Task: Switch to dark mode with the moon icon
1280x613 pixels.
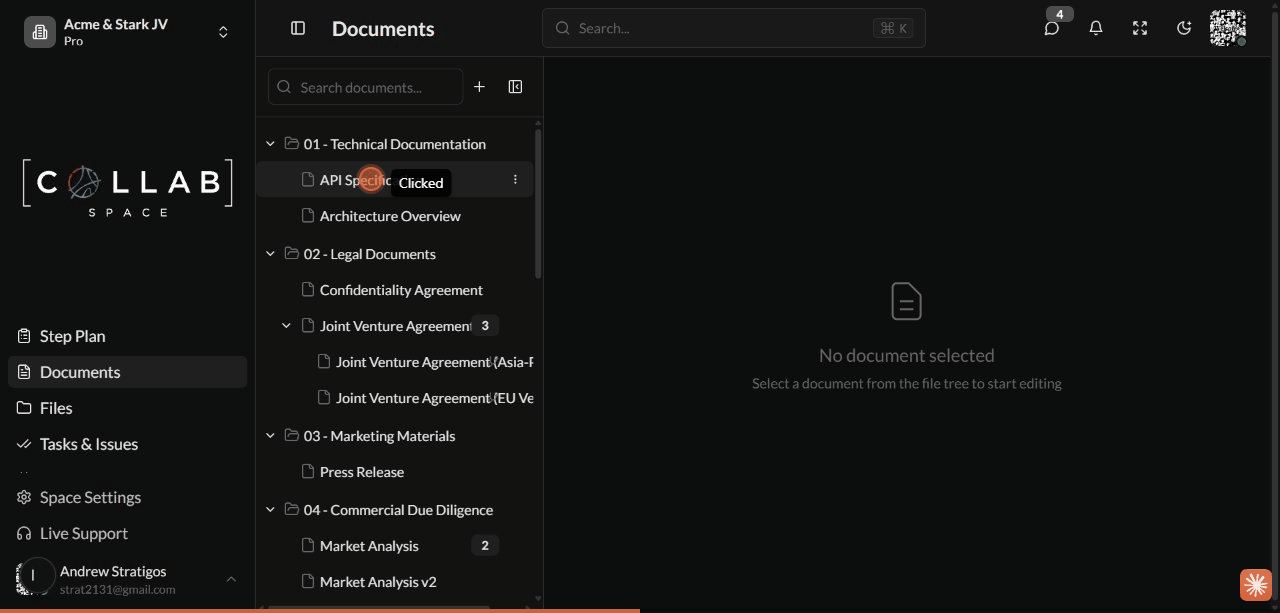Action: pyautogui.click(x=1183, y=28)
